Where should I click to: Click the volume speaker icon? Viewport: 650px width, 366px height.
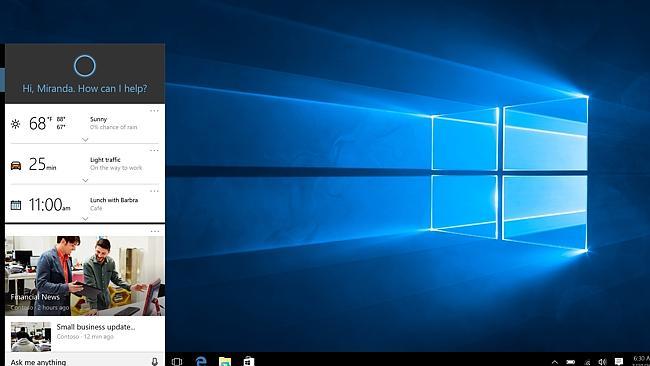[x=603, y=362]
